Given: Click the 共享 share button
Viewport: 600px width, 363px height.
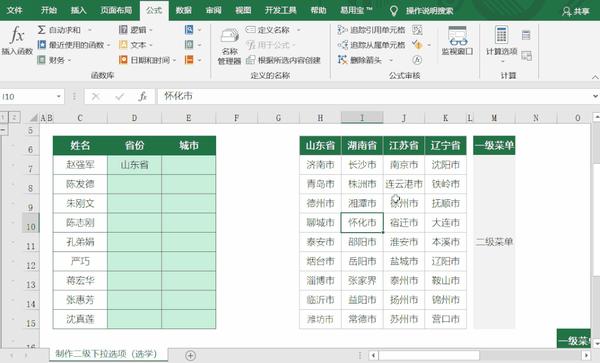Looking at the screenshot, I should tap(576, 11).
